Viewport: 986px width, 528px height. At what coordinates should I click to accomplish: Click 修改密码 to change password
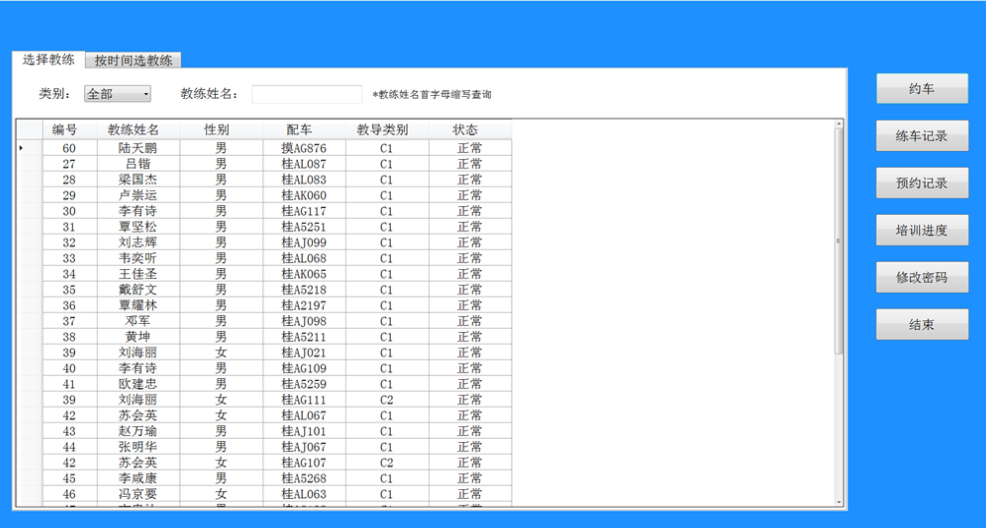tap(922, 277)
